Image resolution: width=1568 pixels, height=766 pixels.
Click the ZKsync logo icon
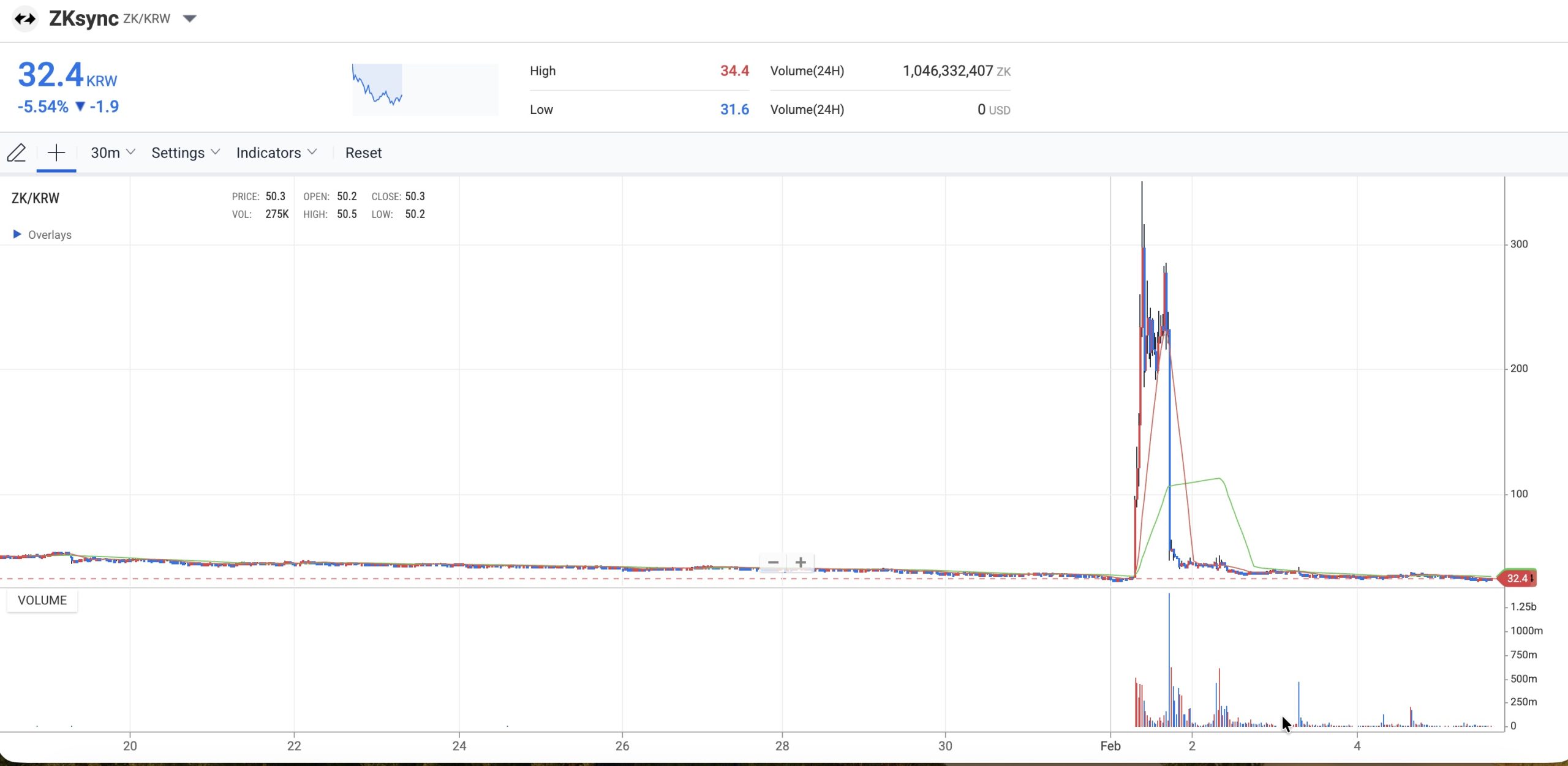coord(25,19)
